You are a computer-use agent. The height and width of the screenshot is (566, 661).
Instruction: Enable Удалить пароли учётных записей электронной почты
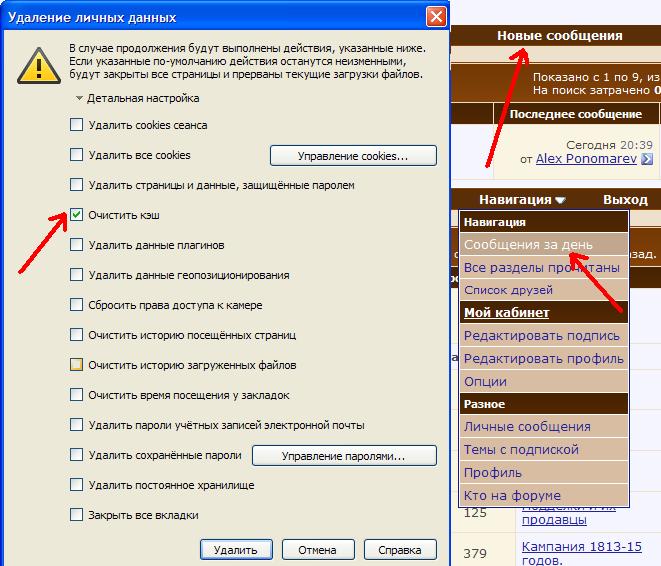(x=76, y=424)
